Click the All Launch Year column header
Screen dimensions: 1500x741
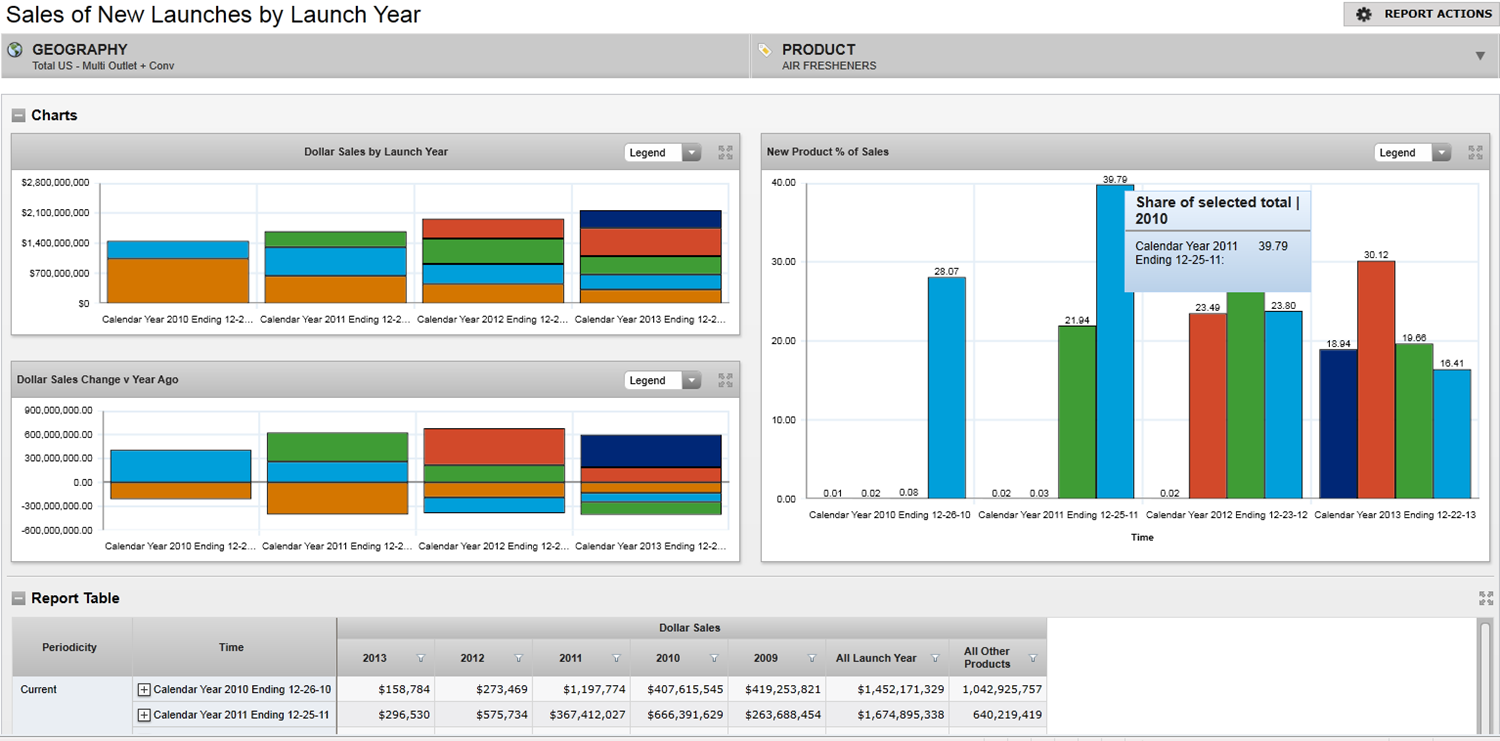click(876, 658)
